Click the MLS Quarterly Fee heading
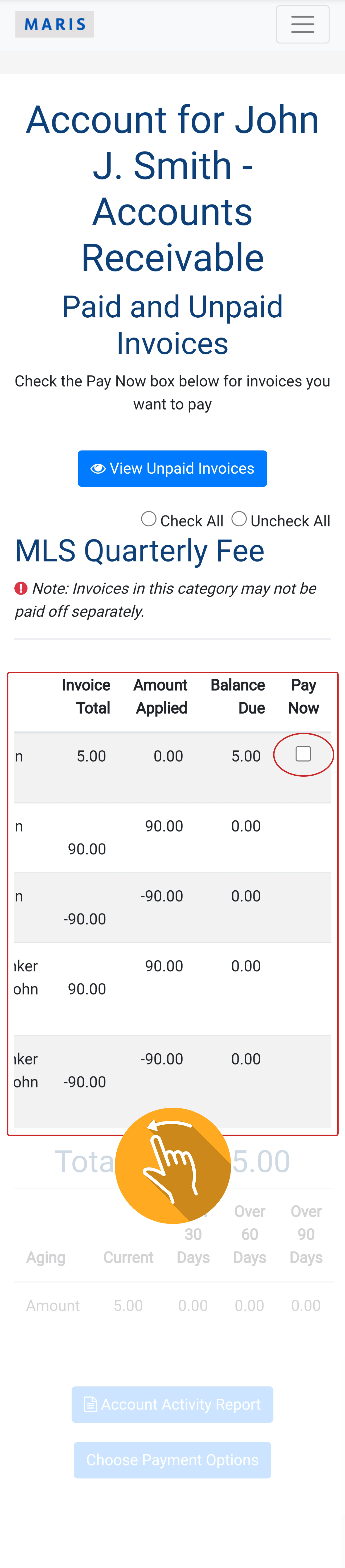345x1568 pixels. (139, 551)
